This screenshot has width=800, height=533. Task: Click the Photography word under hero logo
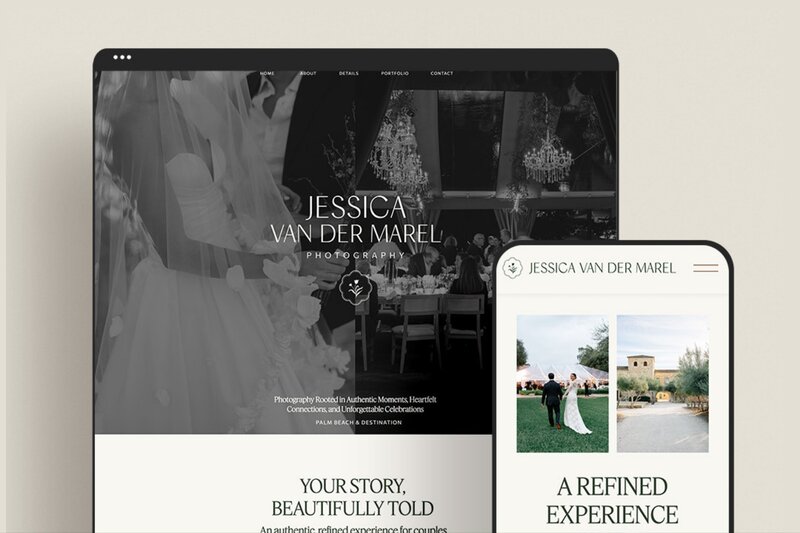[355, 256]
